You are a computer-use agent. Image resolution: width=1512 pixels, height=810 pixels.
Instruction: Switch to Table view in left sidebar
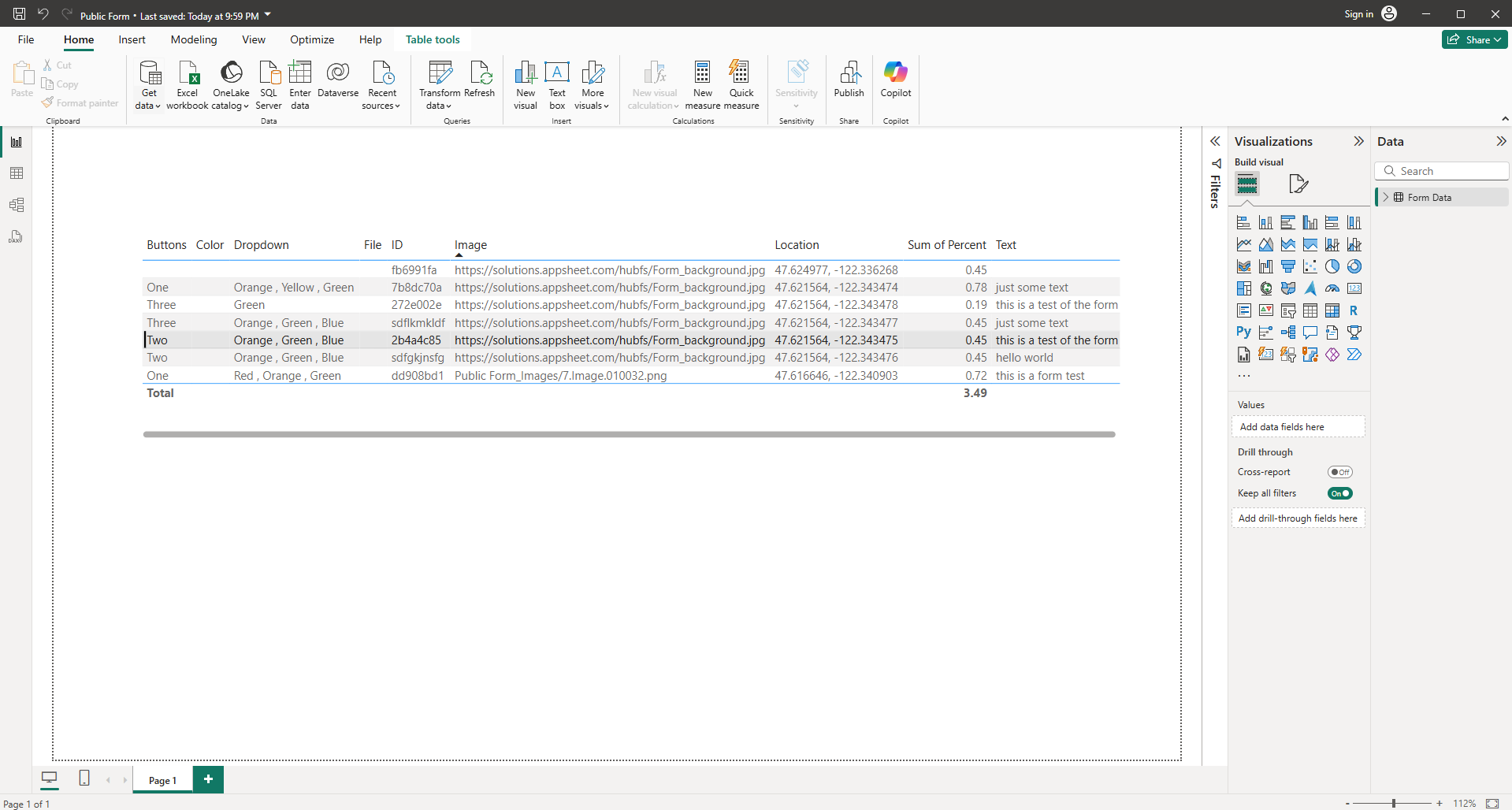17,173
